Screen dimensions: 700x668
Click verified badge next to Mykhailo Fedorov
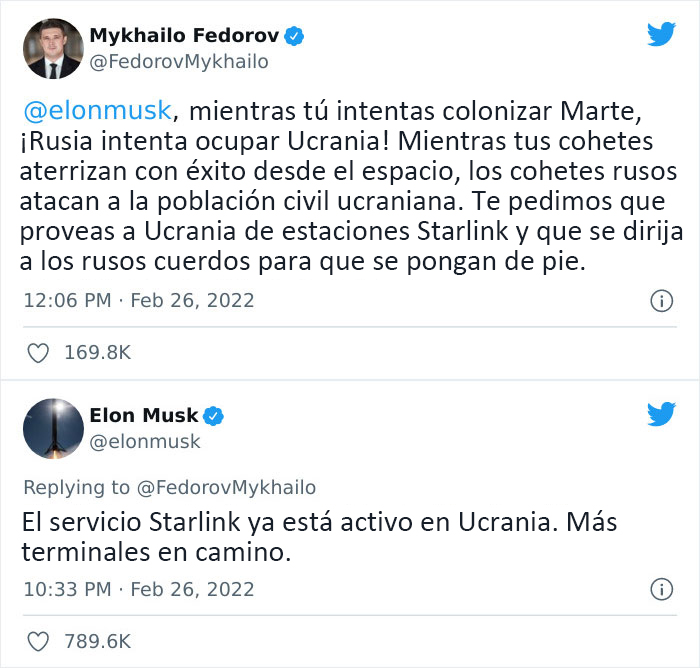(295, 37)
